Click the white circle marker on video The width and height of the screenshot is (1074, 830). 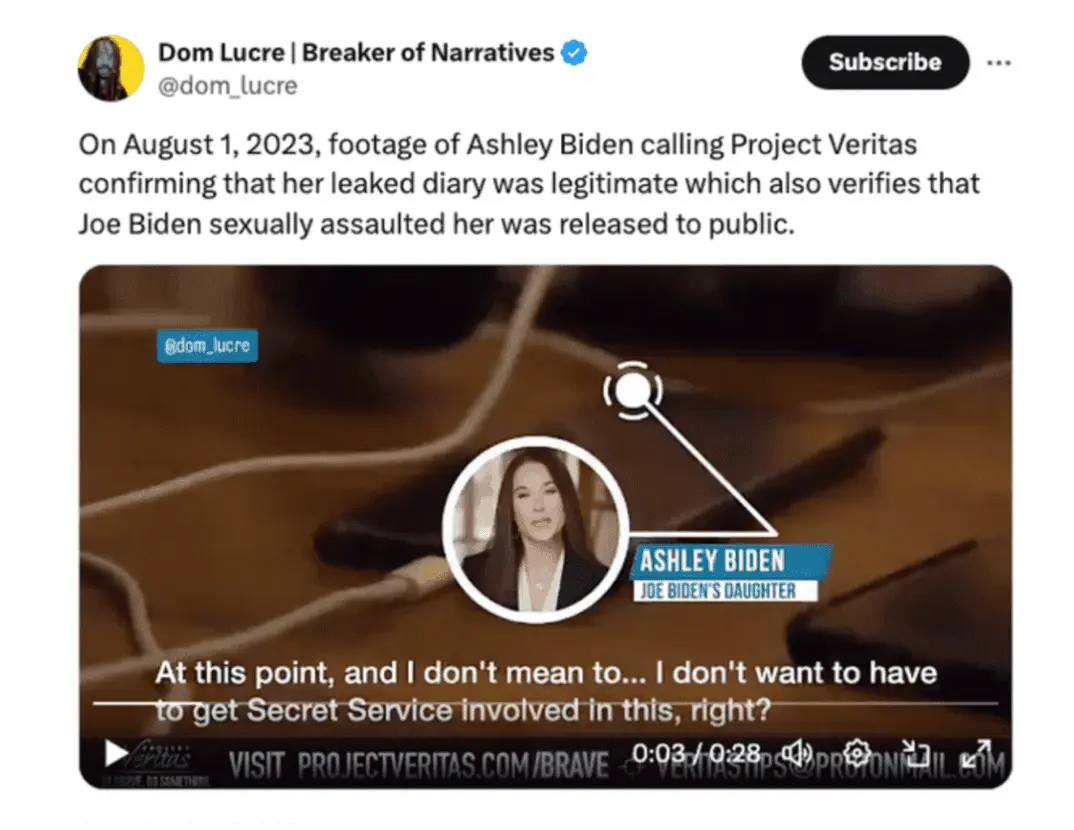[633, 390]
